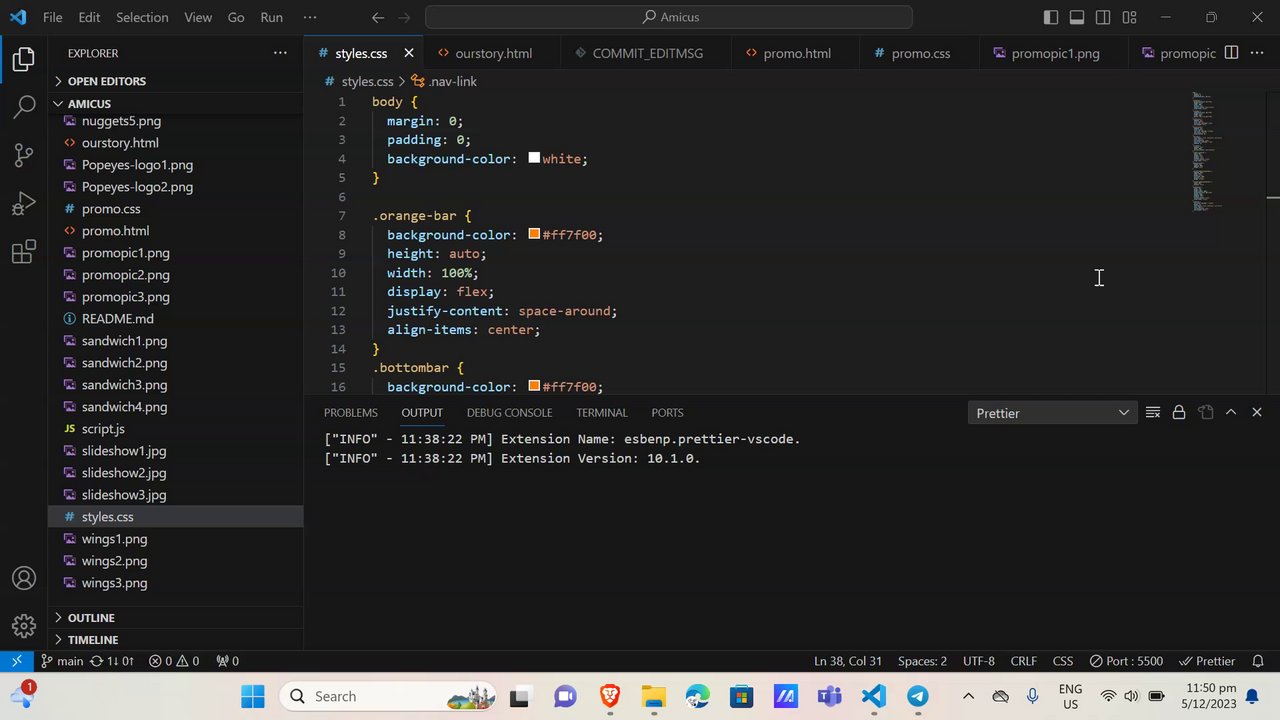Open Telegram from the taskbar
Viewport: 1280px width, 720px height.
tap(918, 696)
